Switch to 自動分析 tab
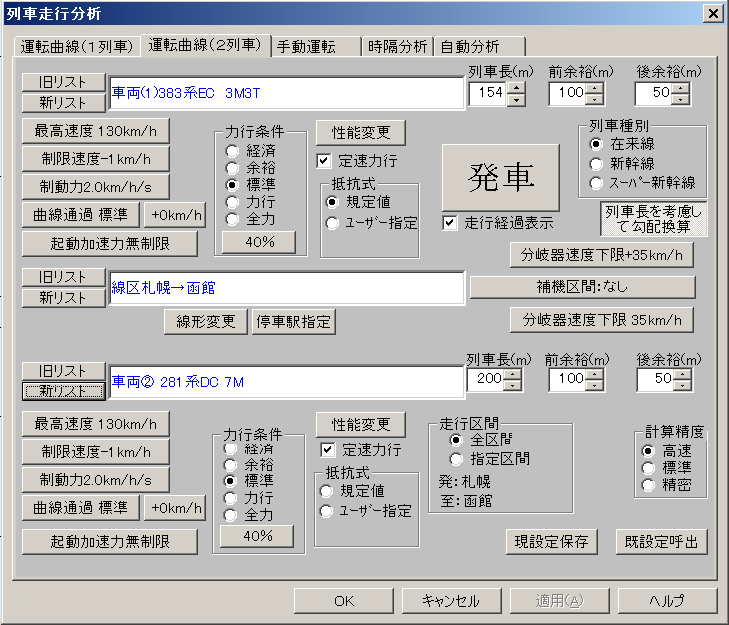This screenshot has width=729, height=625. click(479, 47)
